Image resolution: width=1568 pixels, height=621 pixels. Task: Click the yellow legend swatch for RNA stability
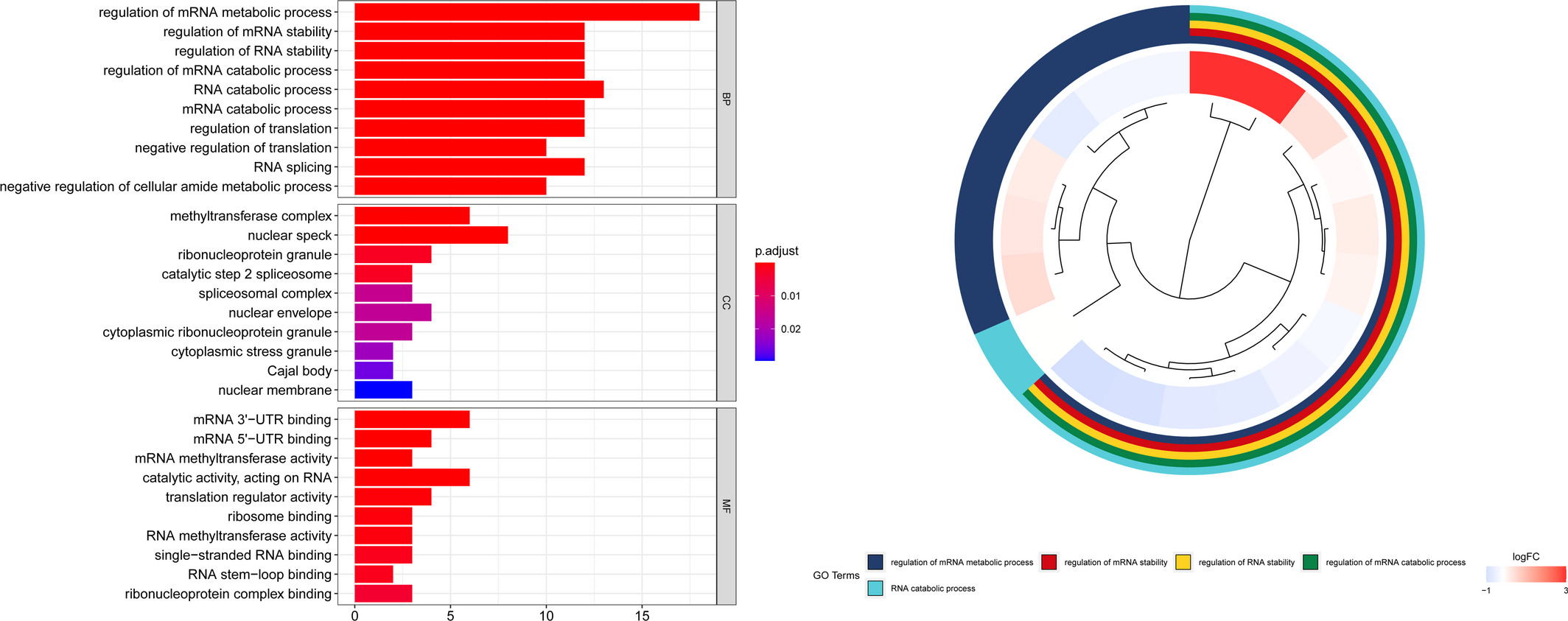[x=1183, y=562]
